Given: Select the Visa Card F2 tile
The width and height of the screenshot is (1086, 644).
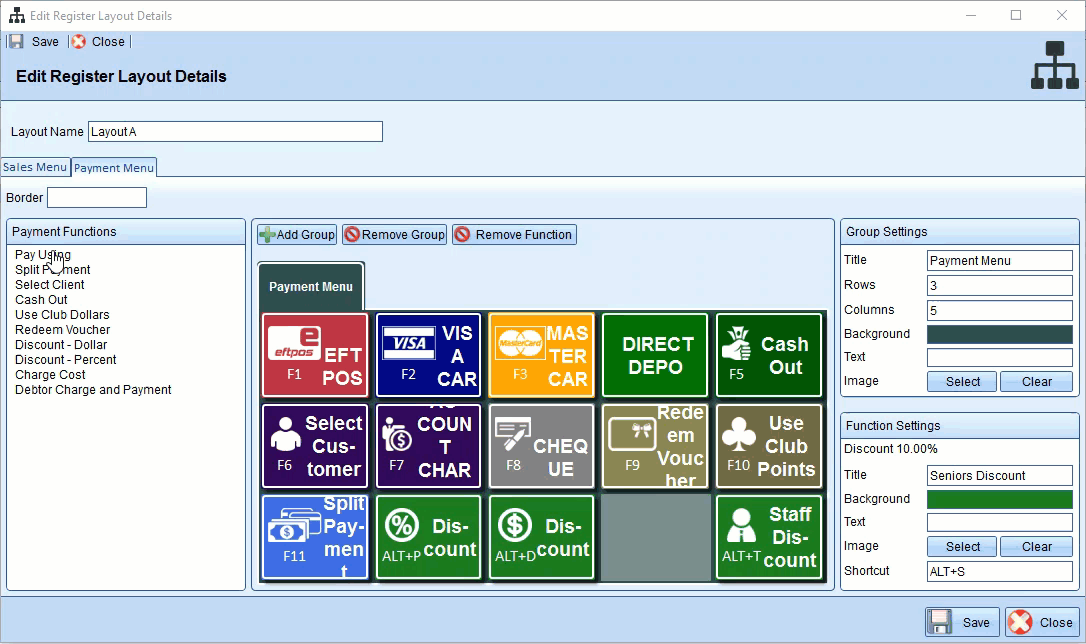Looking at the screenshot, I should point(428,355).
